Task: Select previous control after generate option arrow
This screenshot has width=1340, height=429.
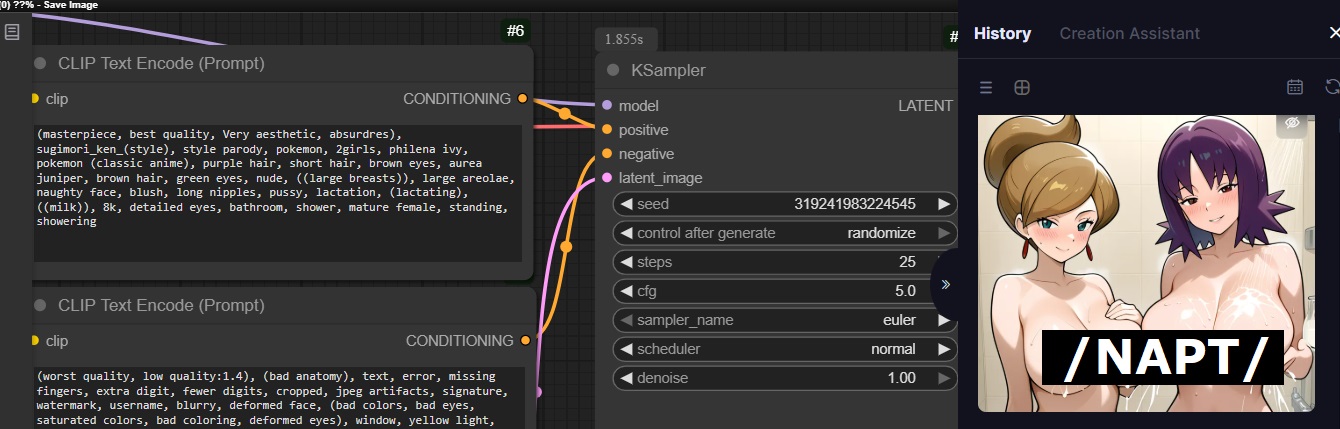Action: tap(627, 233)
